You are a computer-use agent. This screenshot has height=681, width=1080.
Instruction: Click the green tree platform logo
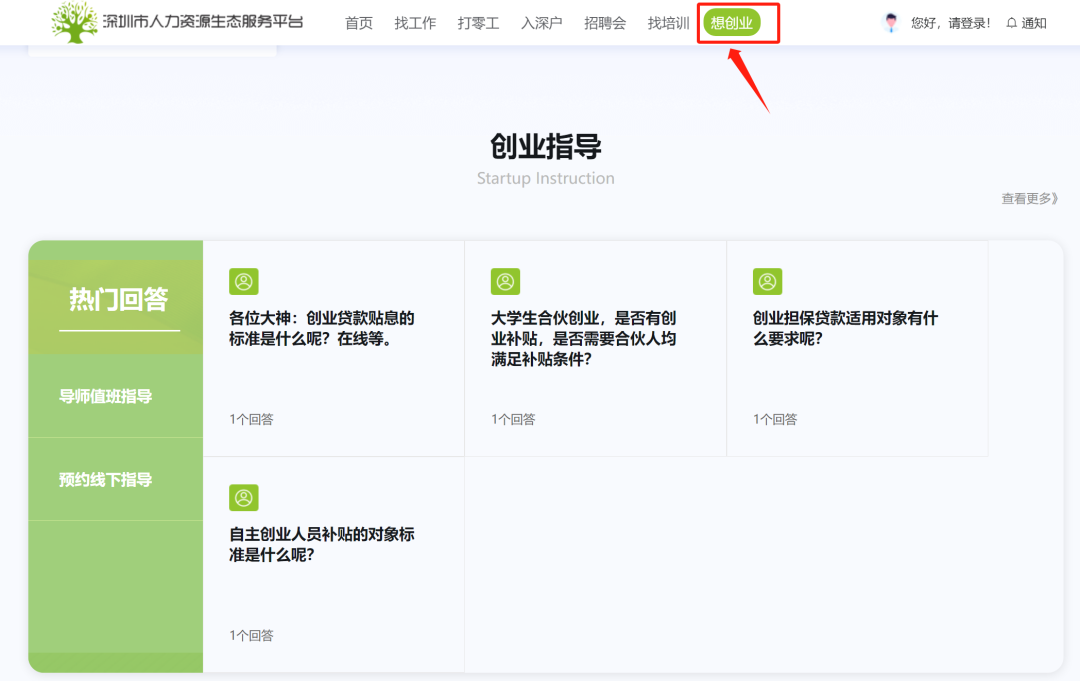[x=75, y=22]
